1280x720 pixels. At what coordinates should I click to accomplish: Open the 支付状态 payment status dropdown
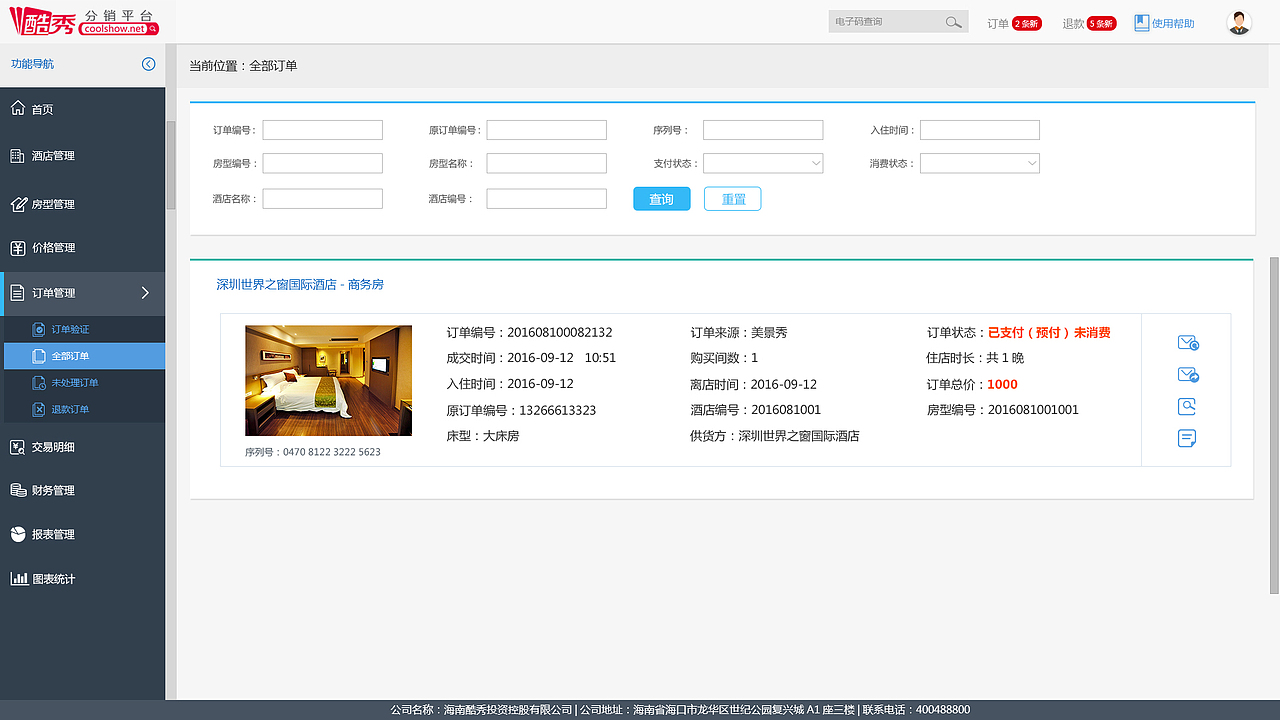pos(763,163)
